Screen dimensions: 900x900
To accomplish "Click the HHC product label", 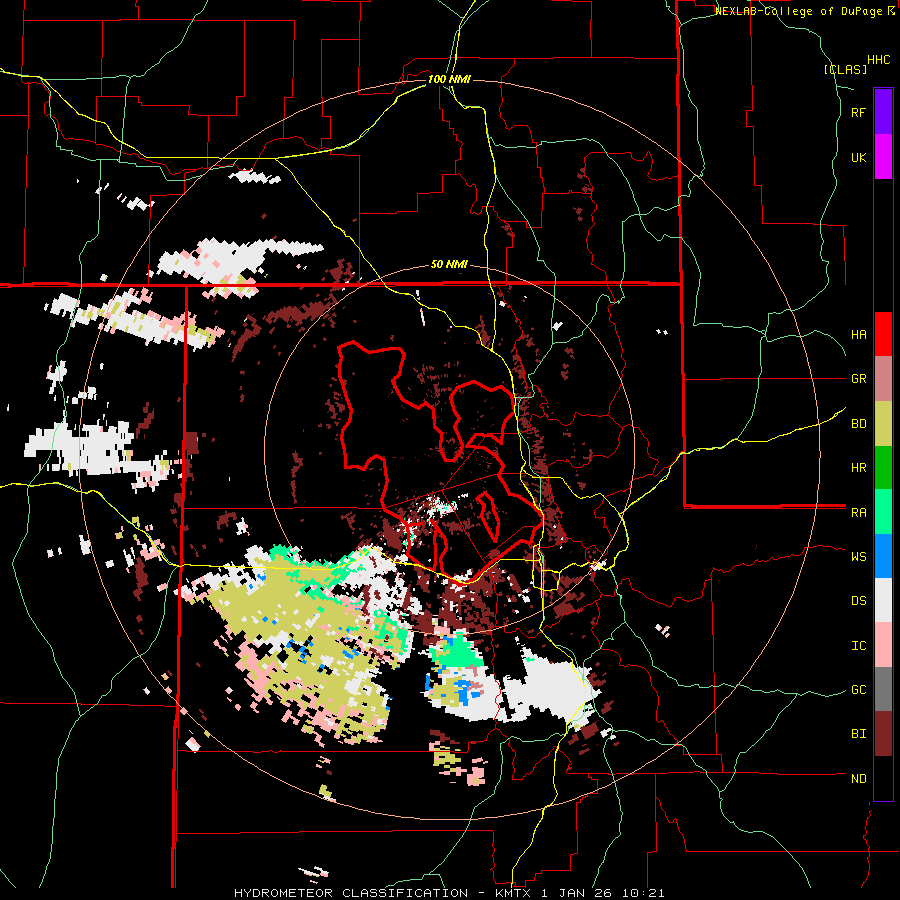I will click(878, 60).
